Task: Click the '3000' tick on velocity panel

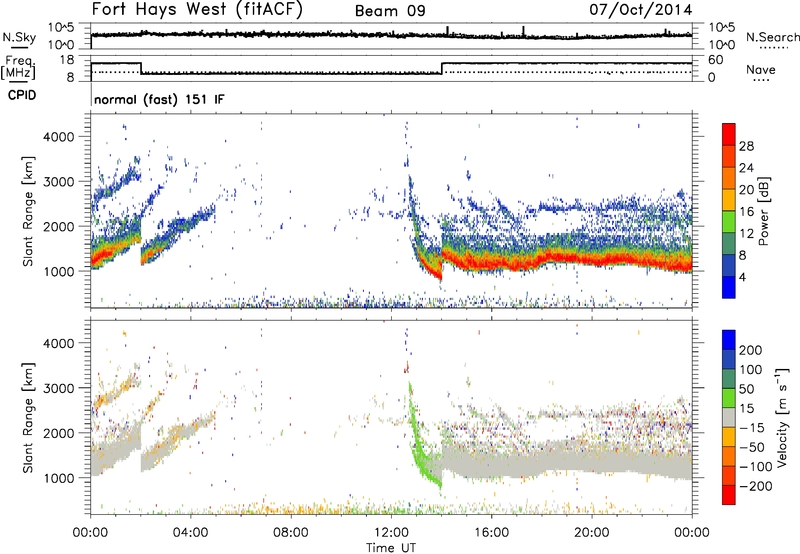Action: pos(59,388)
